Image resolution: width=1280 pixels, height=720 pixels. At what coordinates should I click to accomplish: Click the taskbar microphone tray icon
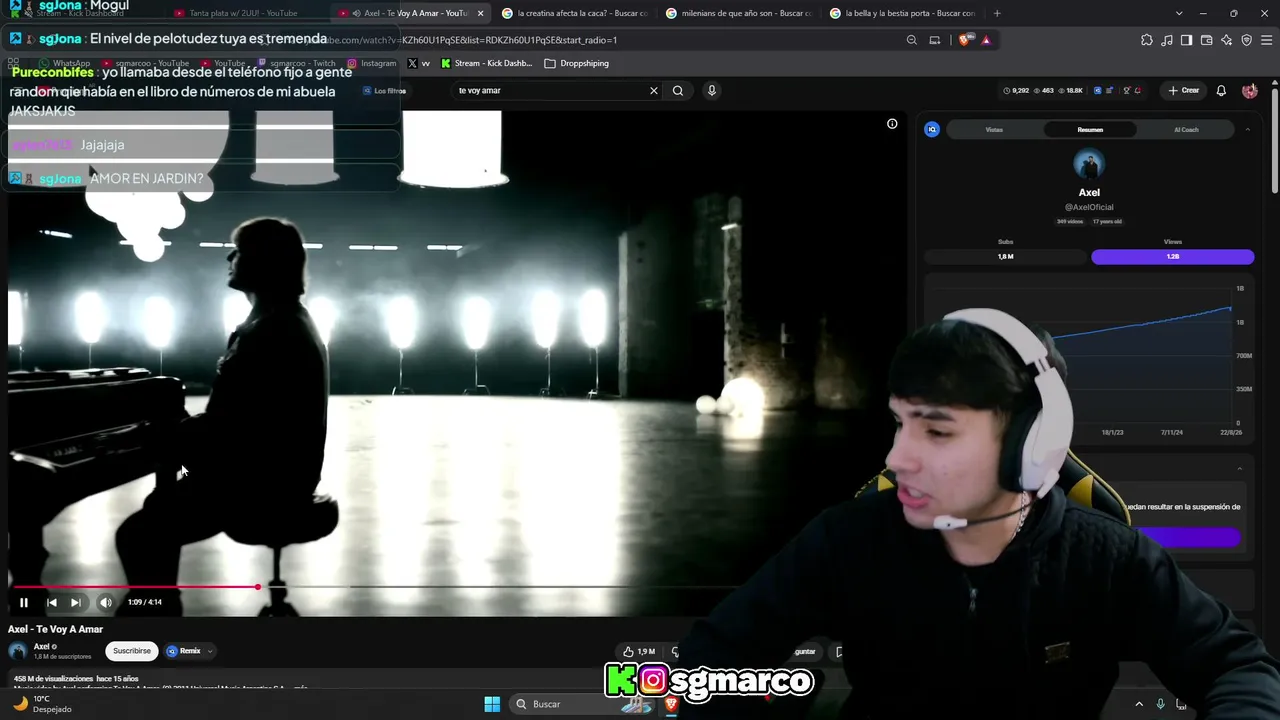click(1160, 704)
